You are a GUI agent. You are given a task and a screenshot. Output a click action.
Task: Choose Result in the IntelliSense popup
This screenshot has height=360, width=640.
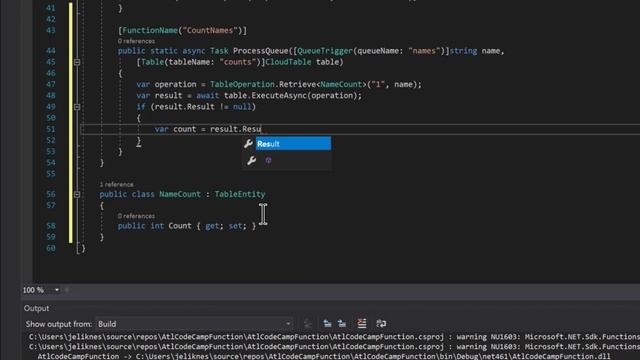(x=293, y=144)
